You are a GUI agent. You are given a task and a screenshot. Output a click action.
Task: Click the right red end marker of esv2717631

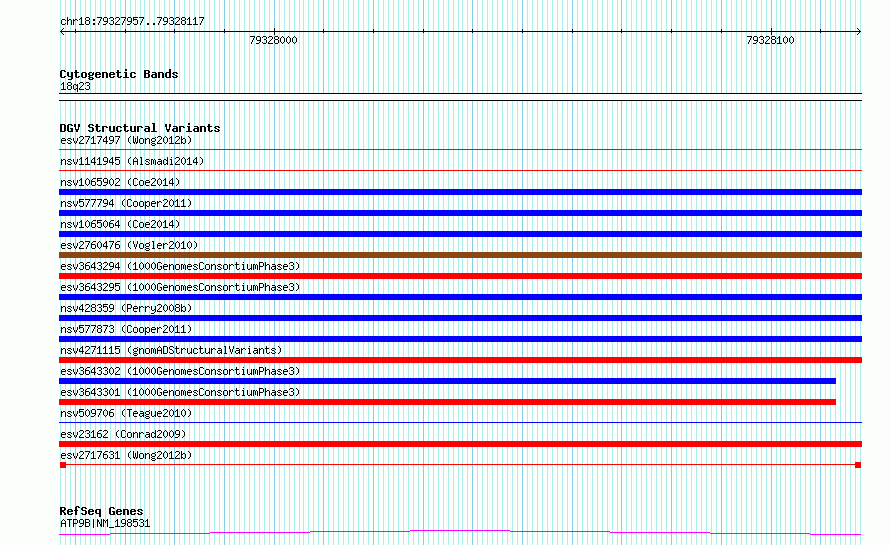click(858, 465)
